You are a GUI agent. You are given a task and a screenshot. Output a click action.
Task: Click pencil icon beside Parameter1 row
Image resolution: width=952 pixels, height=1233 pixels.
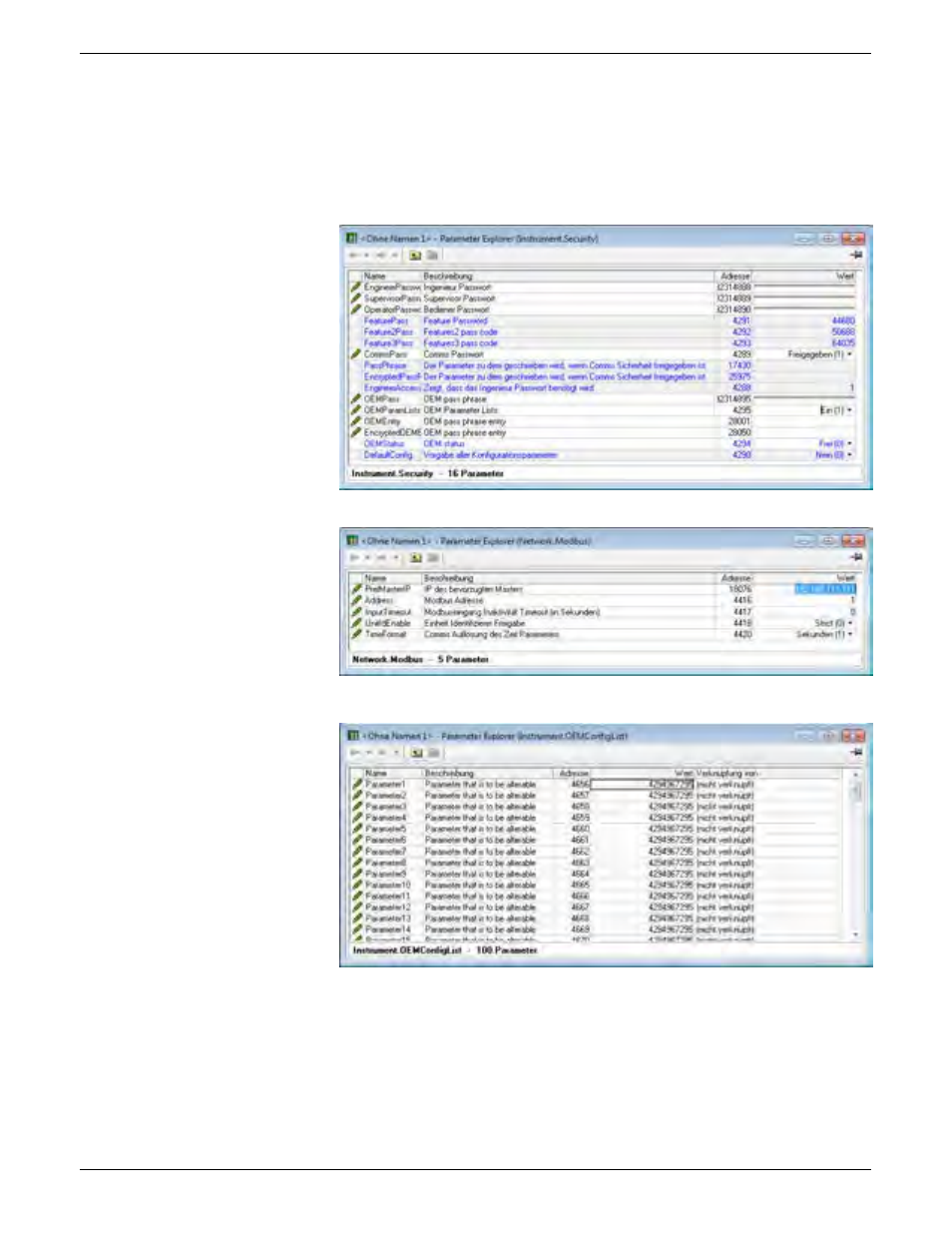357,784
